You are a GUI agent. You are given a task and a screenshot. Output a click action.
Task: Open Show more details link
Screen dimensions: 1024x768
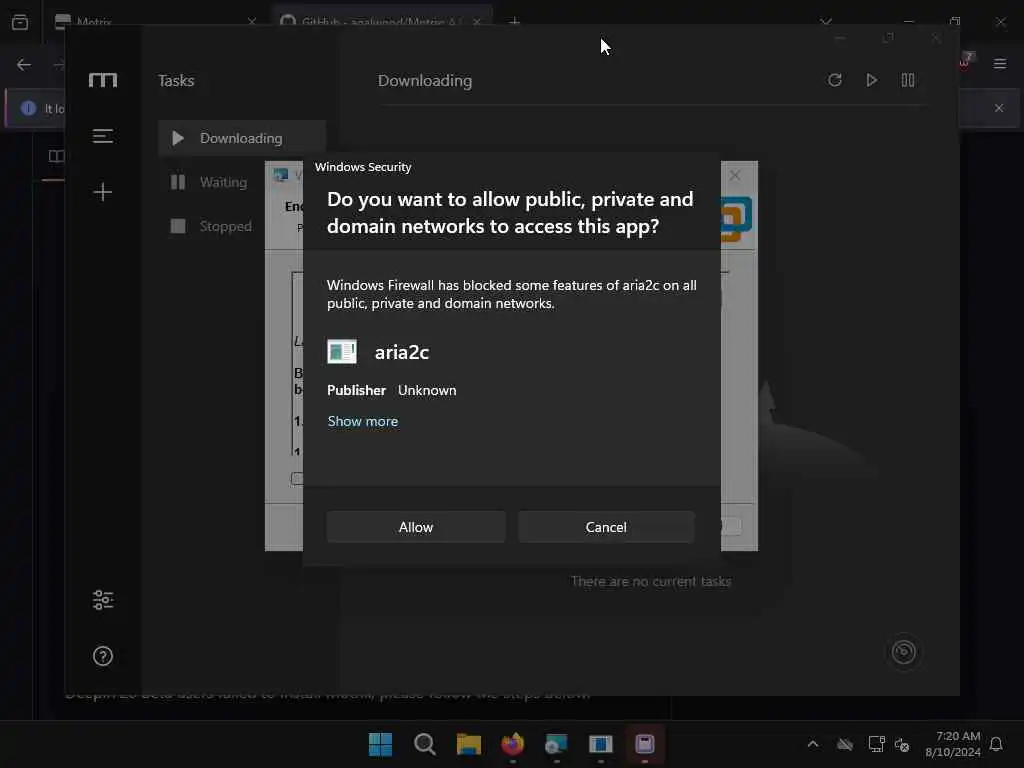[x=362, y=421]
